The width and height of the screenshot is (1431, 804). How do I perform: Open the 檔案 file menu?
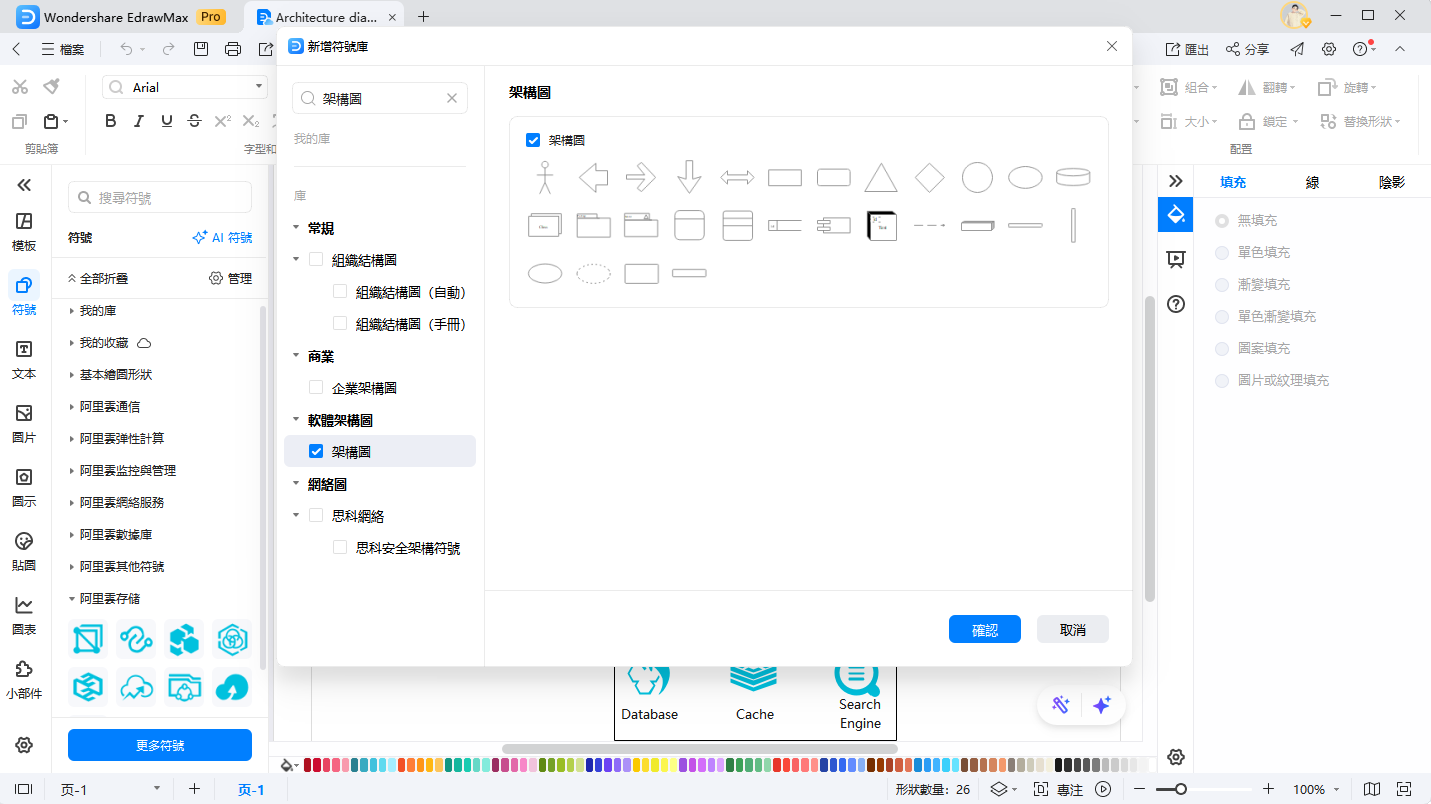(x=62, y=49)
